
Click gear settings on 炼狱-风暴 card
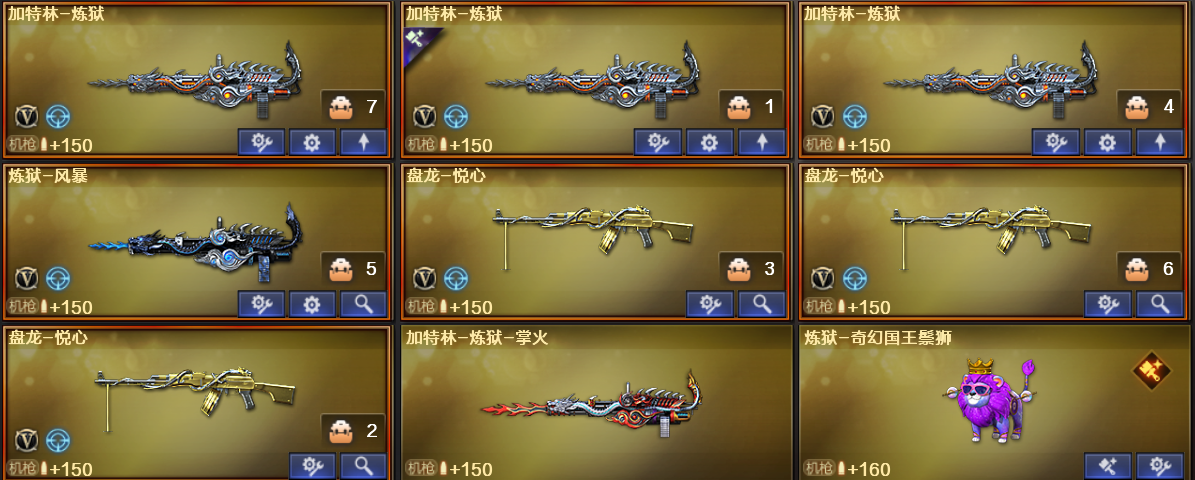[312, 304]
